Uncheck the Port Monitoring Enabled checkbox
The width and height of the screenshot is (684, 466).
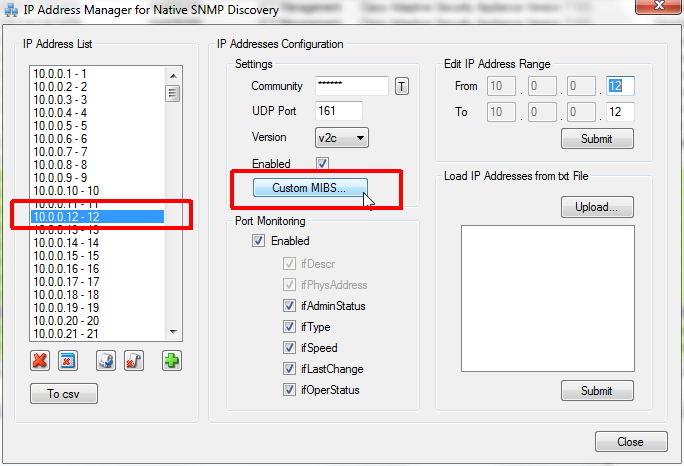pyautogui.click(x=258, y=241)
